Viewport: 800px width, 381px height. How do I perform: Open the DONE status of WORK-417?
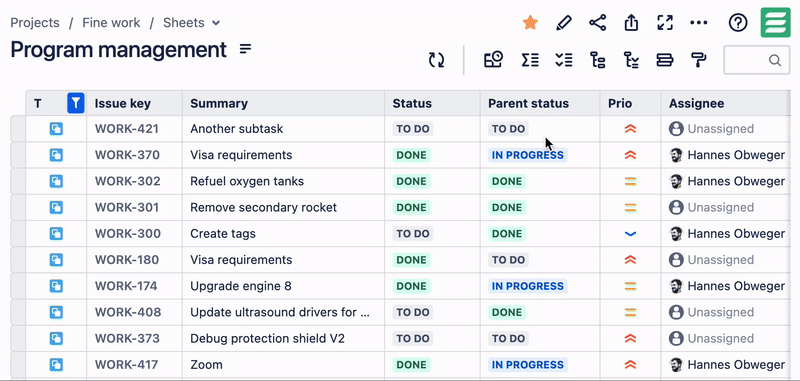pos(411,365)
